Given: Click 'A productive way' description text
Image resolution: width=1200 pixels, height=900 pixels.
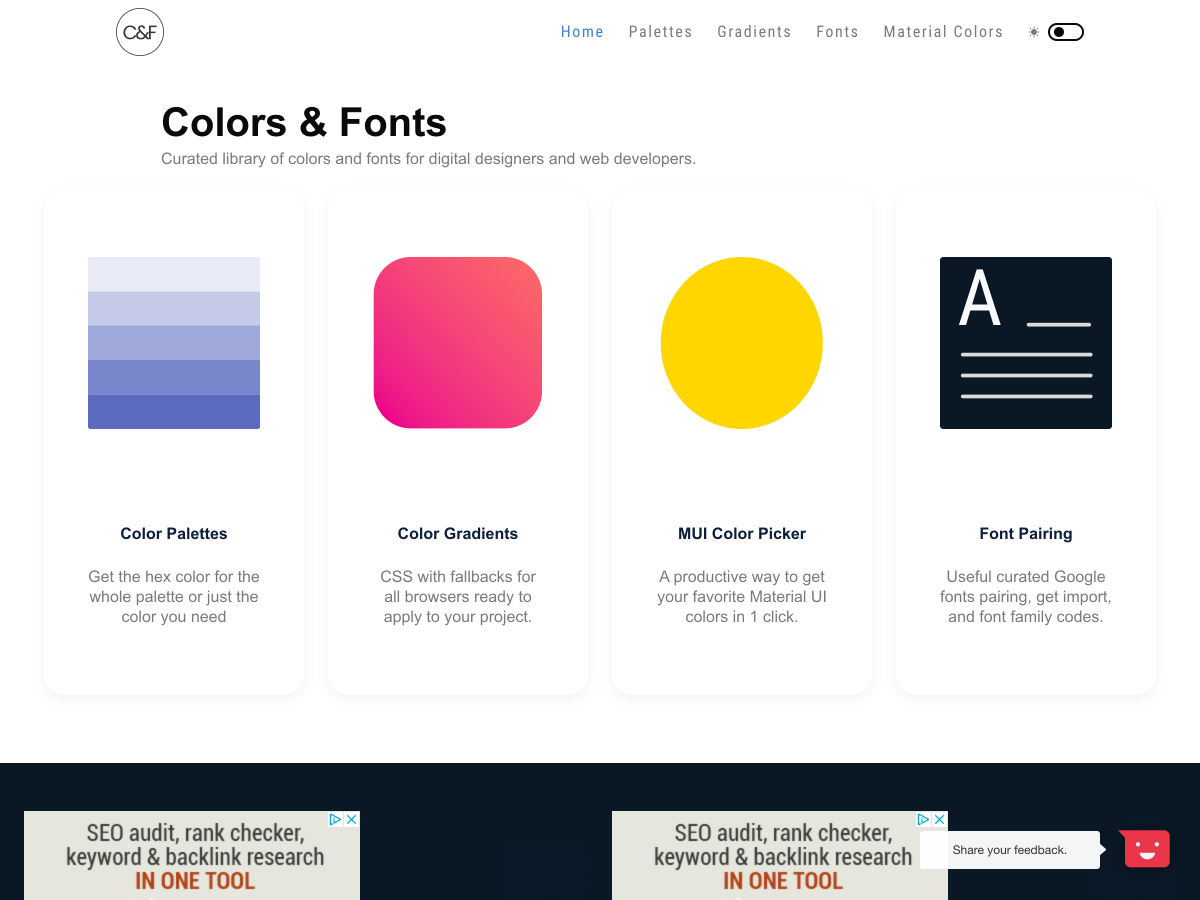Looking at the screenshot, I should (742, 597).
